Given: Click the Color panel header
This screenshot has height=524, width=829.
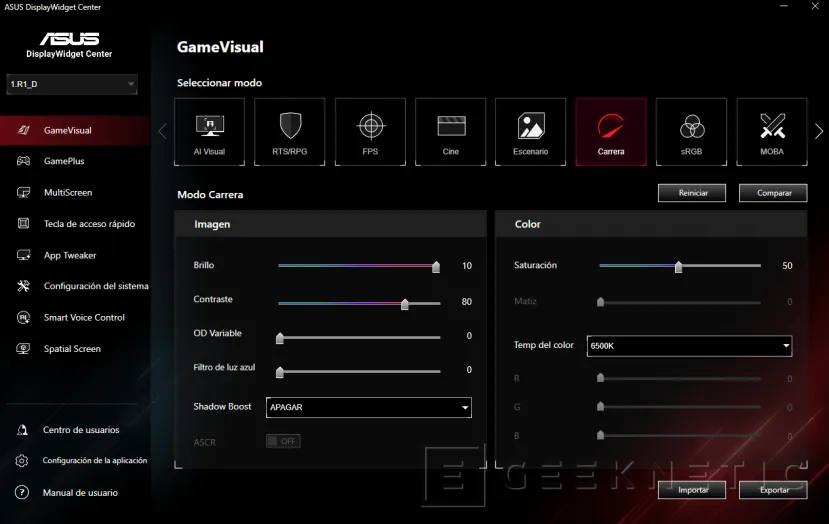Looking at the screenshot, I should coord(651,224).
